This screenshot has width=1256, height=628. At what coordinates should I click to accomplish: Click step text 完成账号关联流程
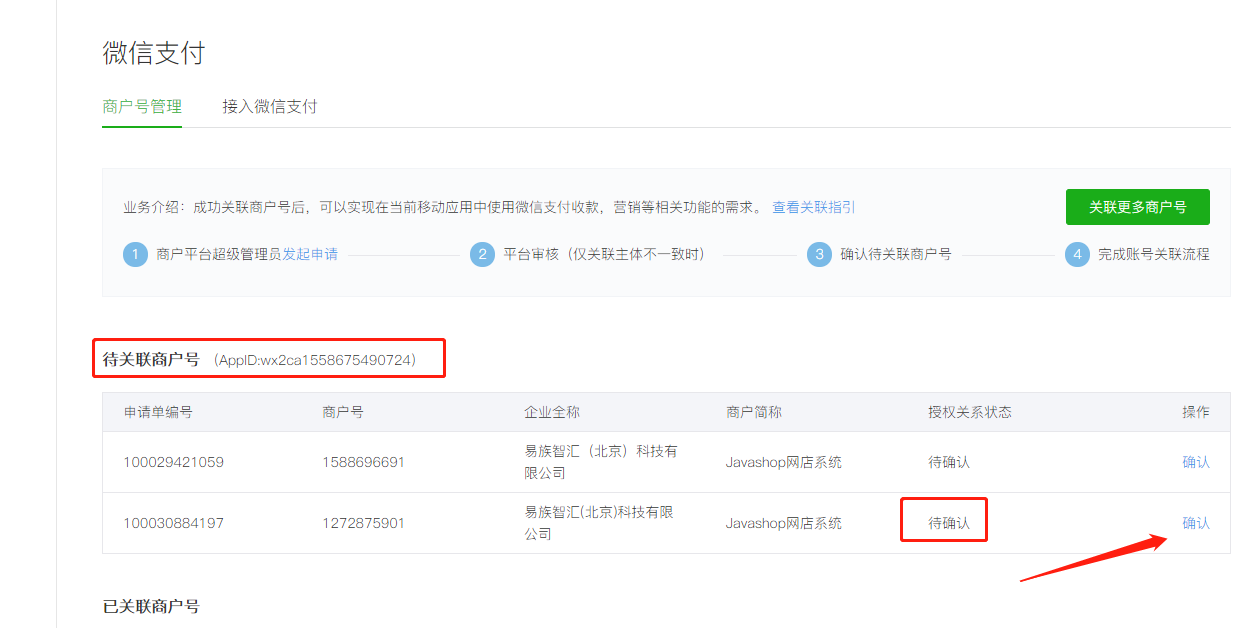click(x=1154, y=254)
